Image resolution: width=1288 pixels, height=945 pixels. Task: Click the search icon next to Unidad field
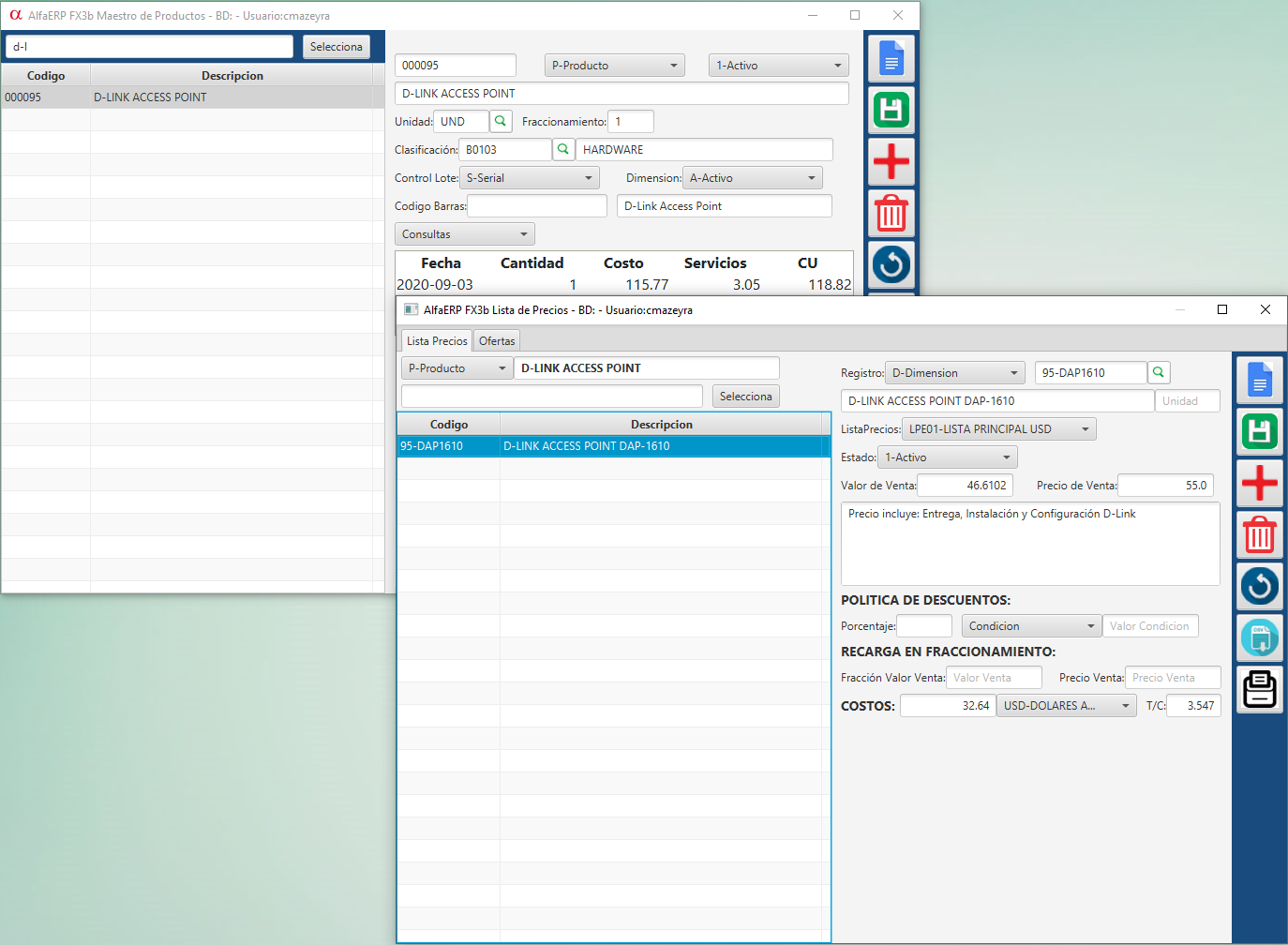[501, 121]
